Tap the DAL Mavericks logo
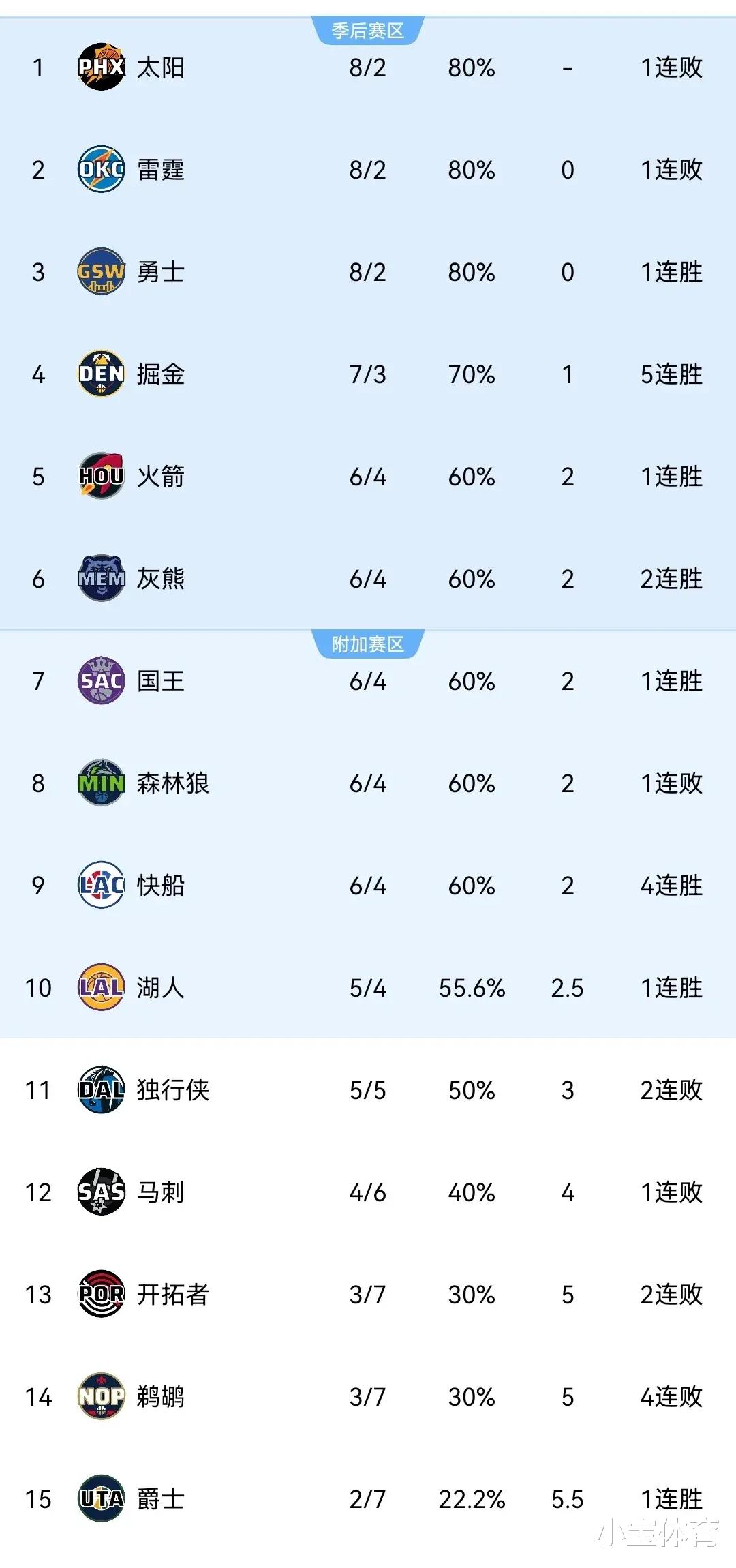Image resolution: width=736 pixels, height=1568 pixels. pos(101,1089)
